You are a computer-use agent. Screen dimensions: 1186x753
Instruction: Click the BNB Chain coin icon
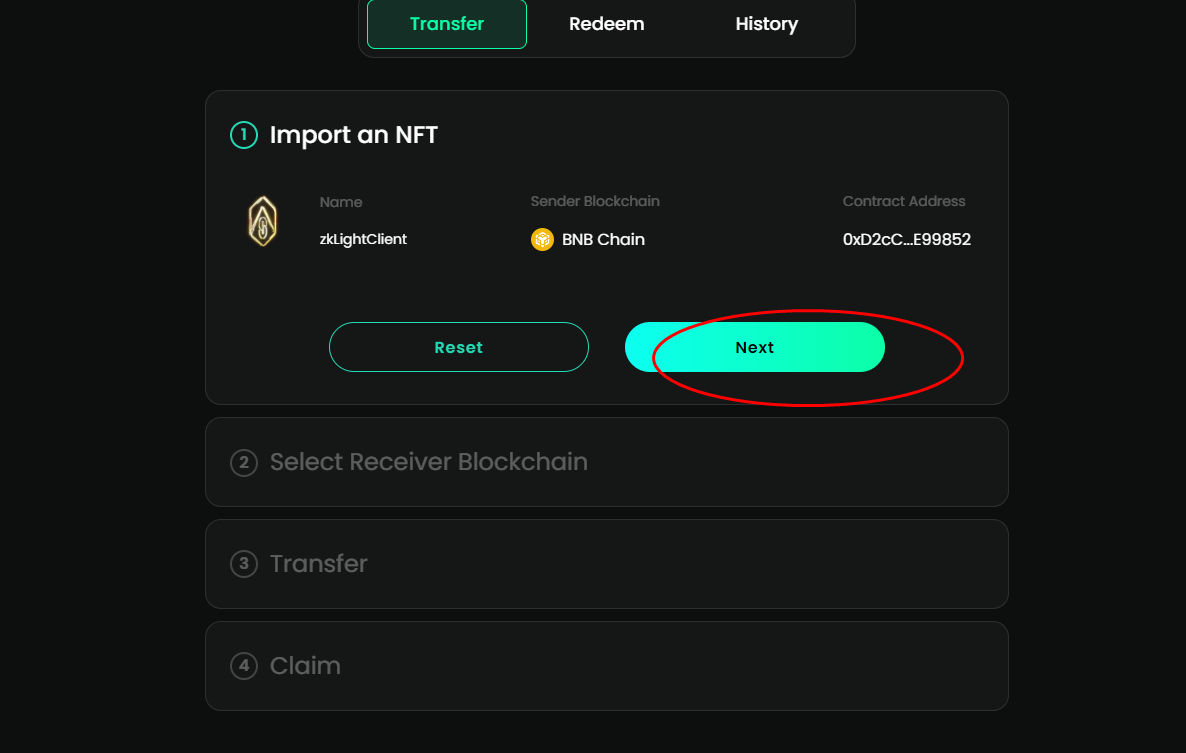[542, 240]
